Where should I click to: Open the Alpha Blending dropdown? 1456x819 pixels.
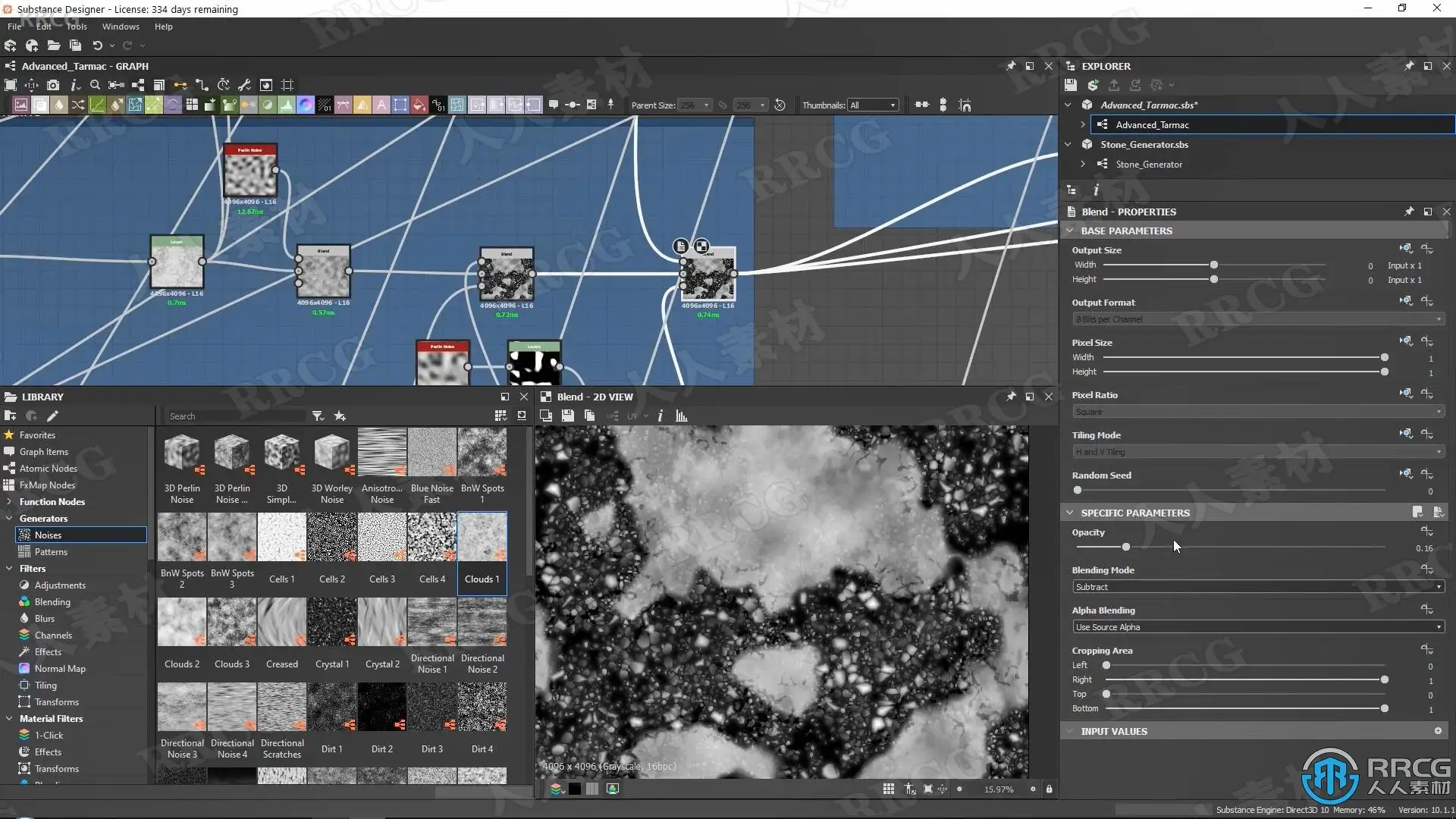coord(1257,627)
